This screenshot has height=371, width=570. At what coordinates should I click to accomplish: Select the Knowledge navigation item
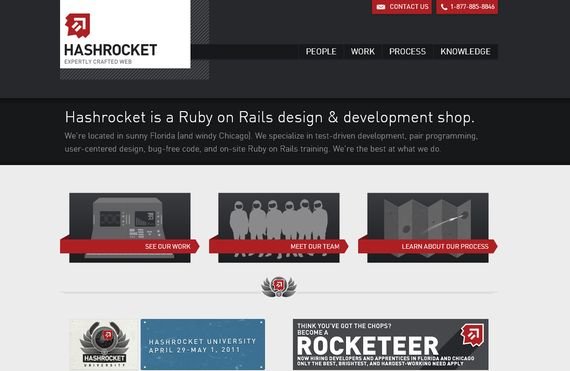point(465,52)
